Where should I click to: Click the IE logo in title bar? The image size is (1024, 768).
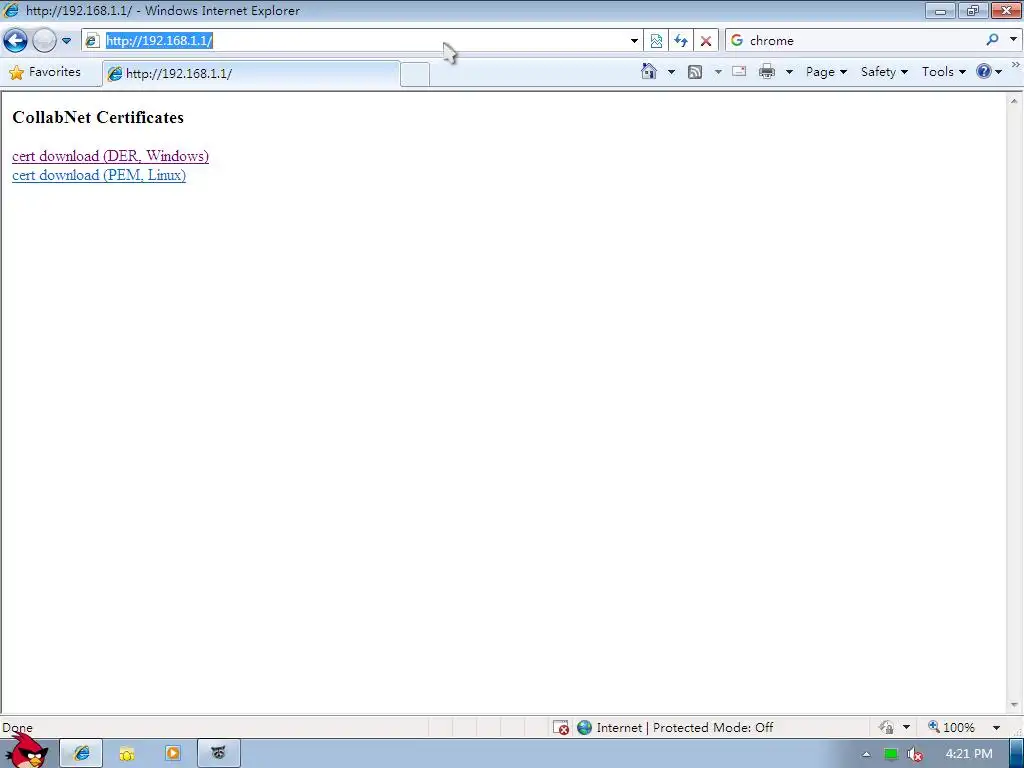(11, 10)
